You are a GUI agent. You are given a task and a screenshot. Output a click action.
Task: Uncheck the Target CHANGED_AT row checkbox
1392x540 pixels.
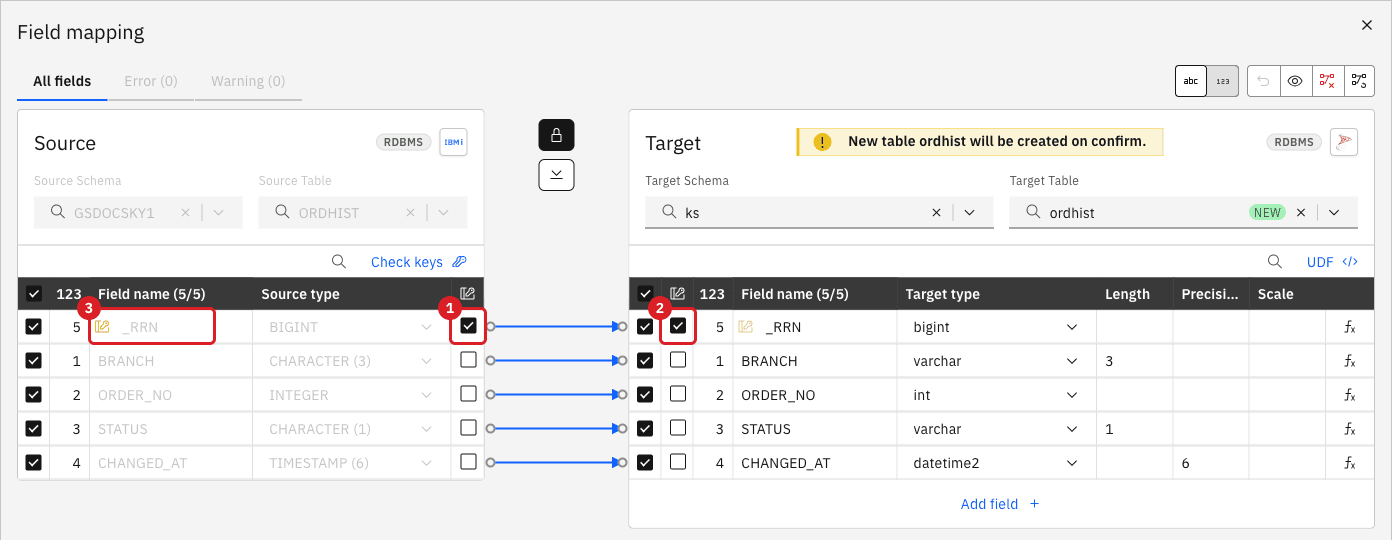pyautogui.click(x=645, y=463)
